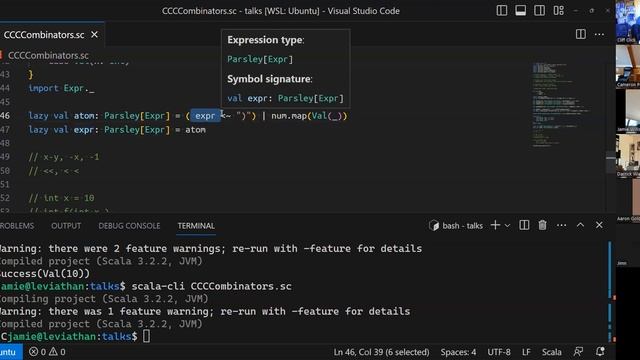Select the TERMINAL panel tab
Viewport: 640px width, 360px height.
pyautogui.click(x=196, y=226)
